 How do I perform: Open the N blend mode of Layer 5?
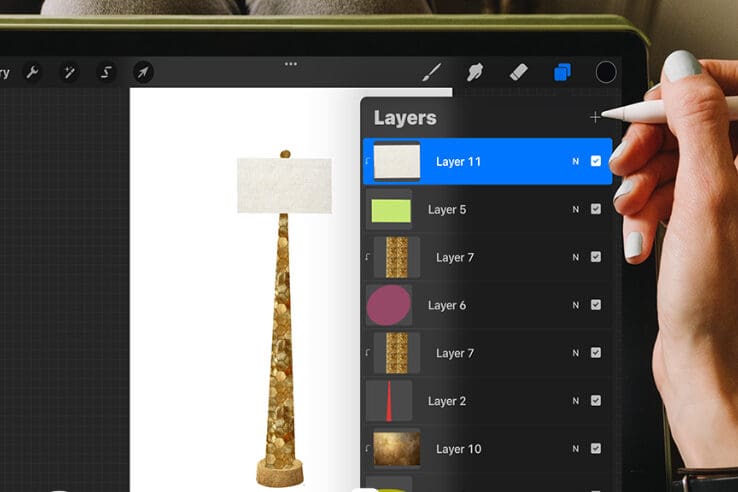tap(576, 210)
